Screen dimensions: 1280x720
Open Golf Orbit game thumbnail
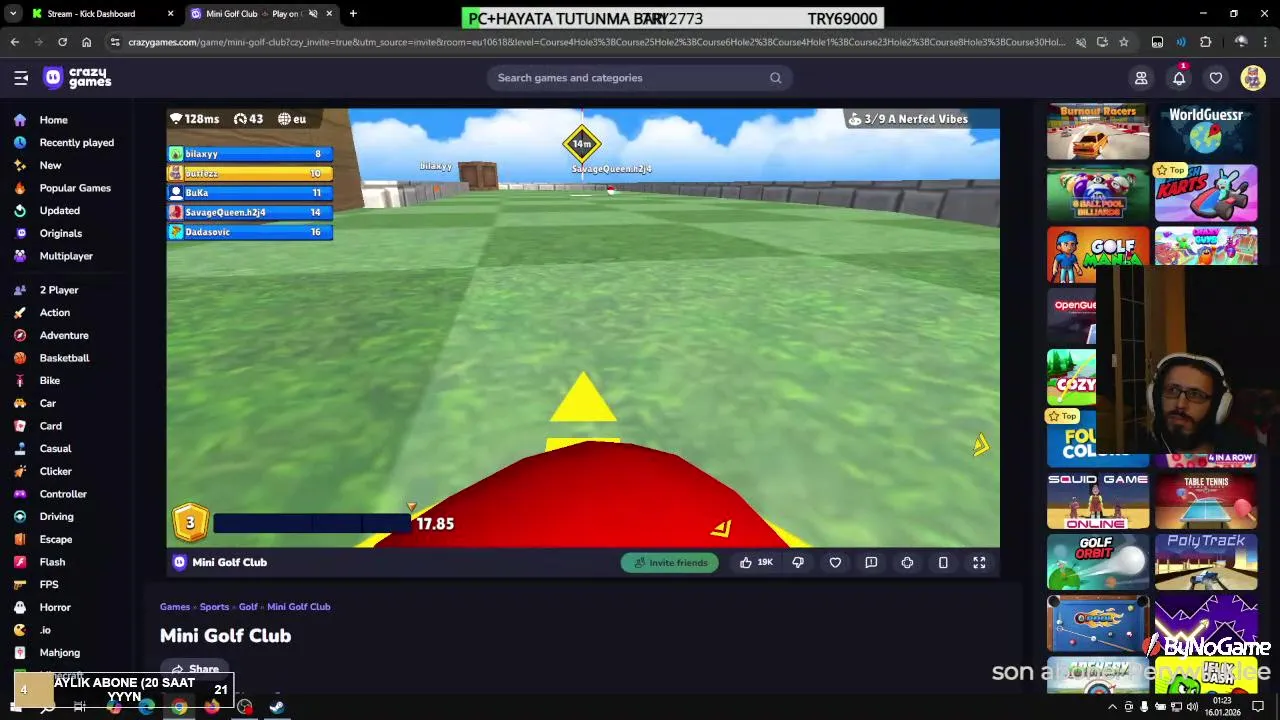pyautogui.click(x=1098, y=562)
